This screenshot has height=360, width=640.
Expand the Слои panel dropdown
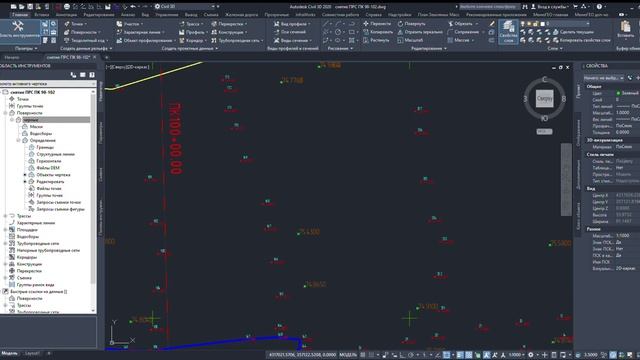coord(555,49)
